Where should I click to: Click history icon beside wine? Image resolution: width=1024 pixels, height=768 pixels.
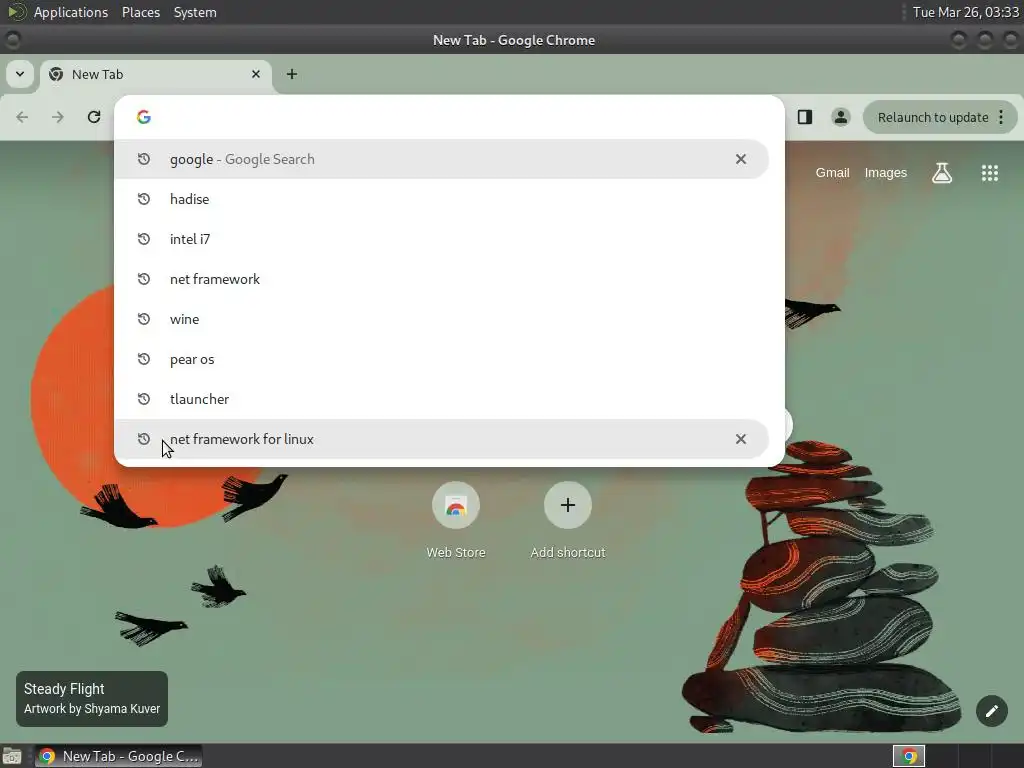[144, 319]
